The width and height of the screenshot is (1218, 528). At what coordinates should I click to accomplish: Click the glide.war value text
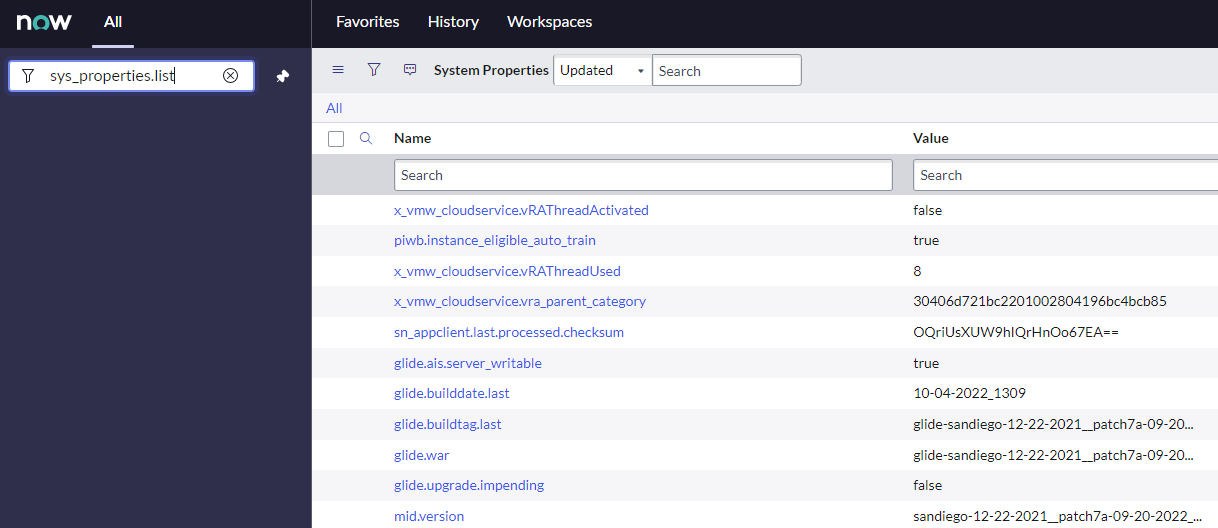point(1053,455)
